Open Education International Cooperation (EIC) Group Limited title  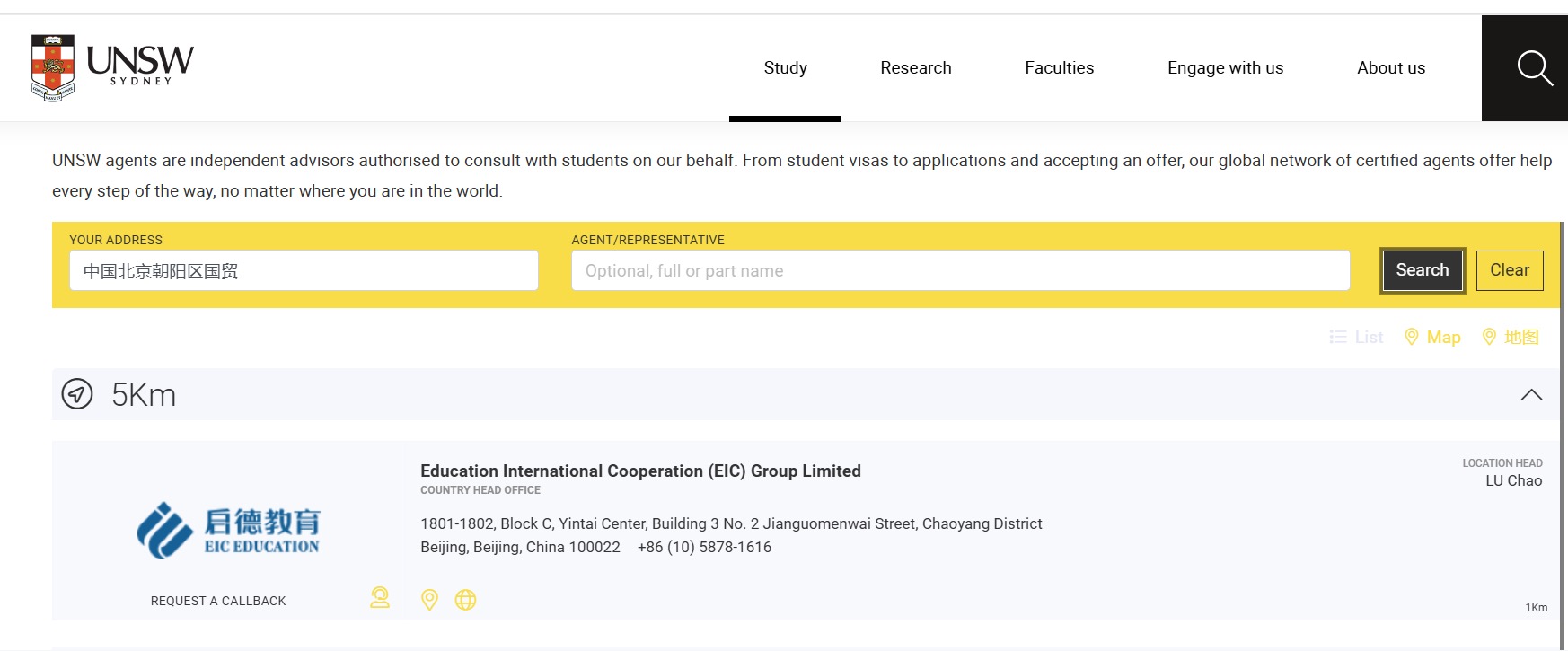click(640, 471)
